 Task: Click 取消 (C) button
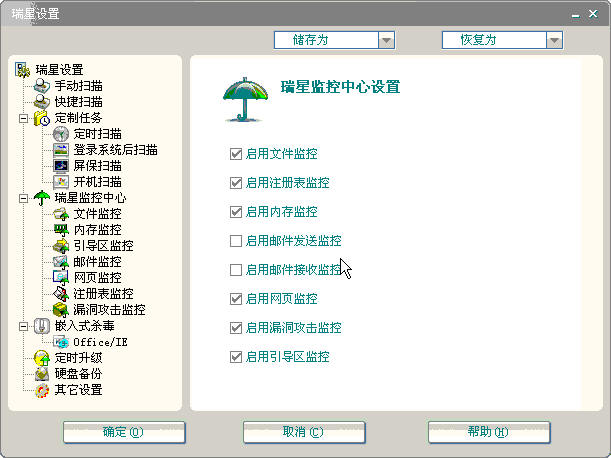[x=304, y=432]
